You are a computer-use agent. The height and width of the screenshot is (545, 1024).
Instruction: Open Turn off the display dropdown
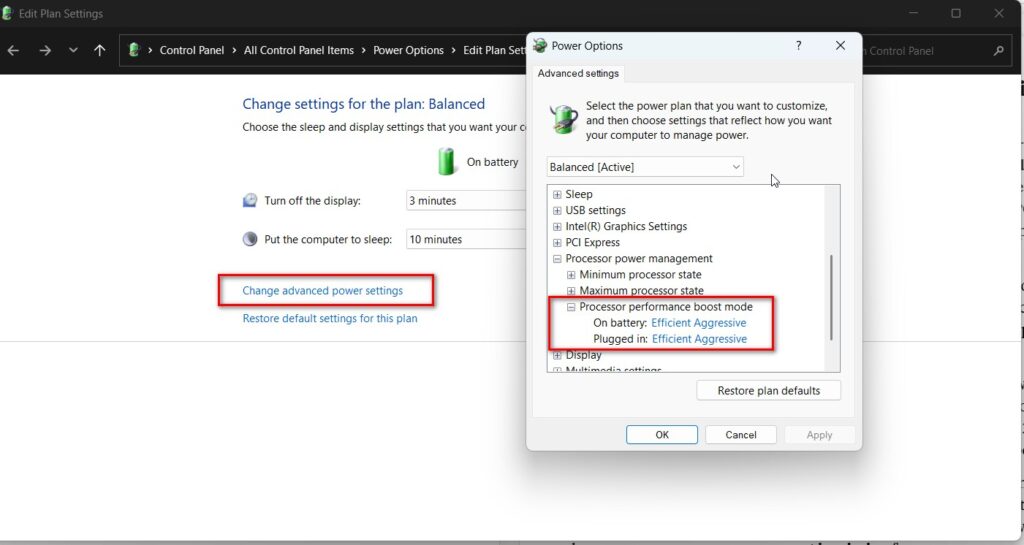[x=466, y=201]
